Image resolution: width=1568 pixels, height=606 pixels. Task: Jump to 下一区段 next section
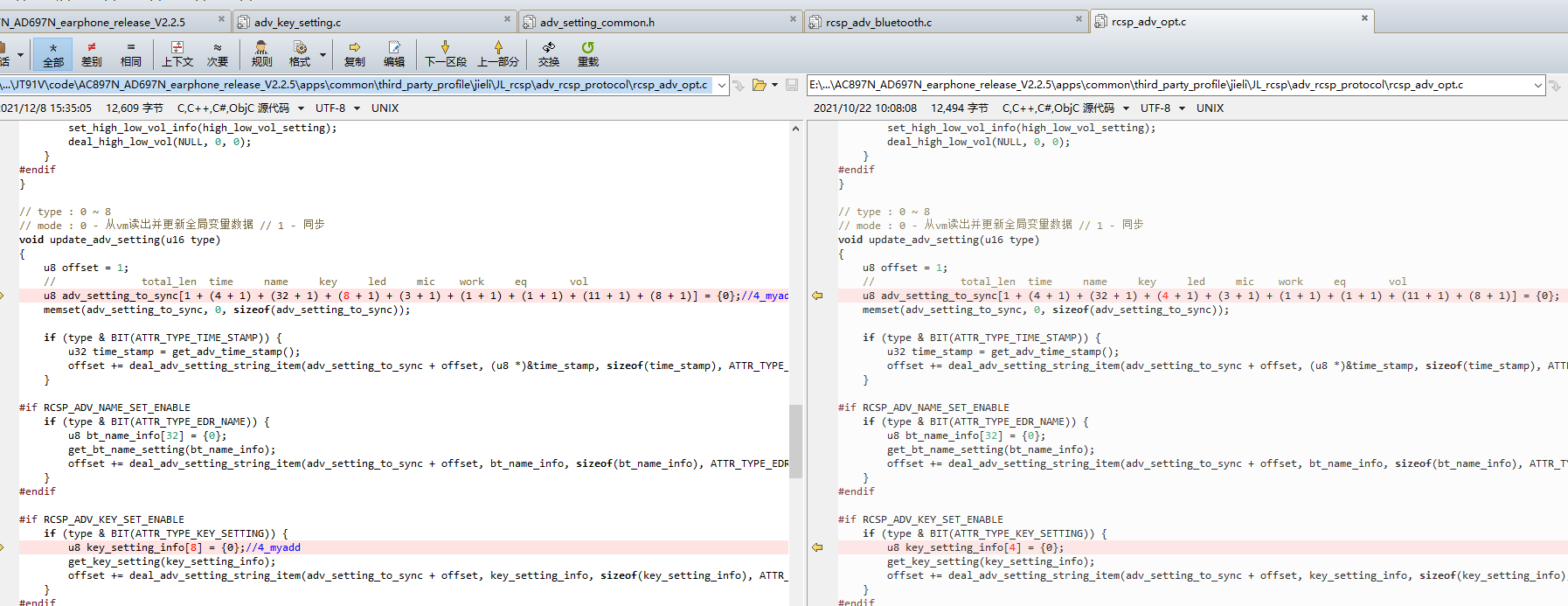click(x=446, y=54)
